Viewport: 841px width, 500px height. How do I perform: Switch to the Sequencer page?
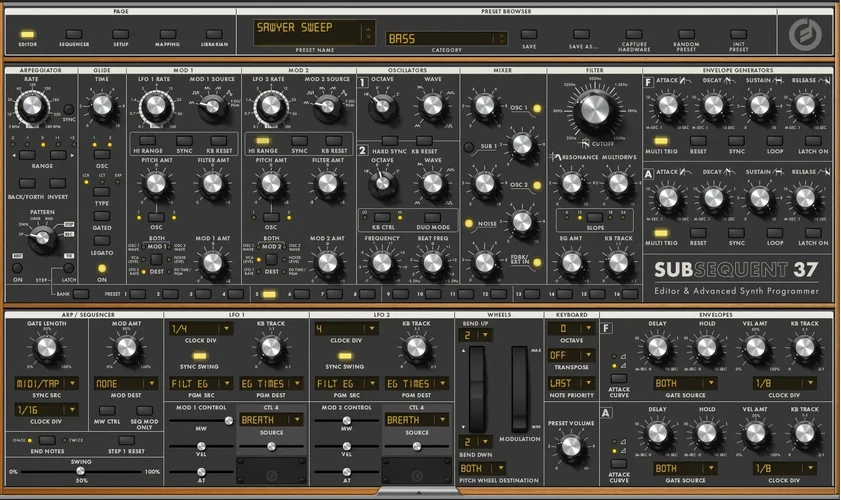(73, 34)
